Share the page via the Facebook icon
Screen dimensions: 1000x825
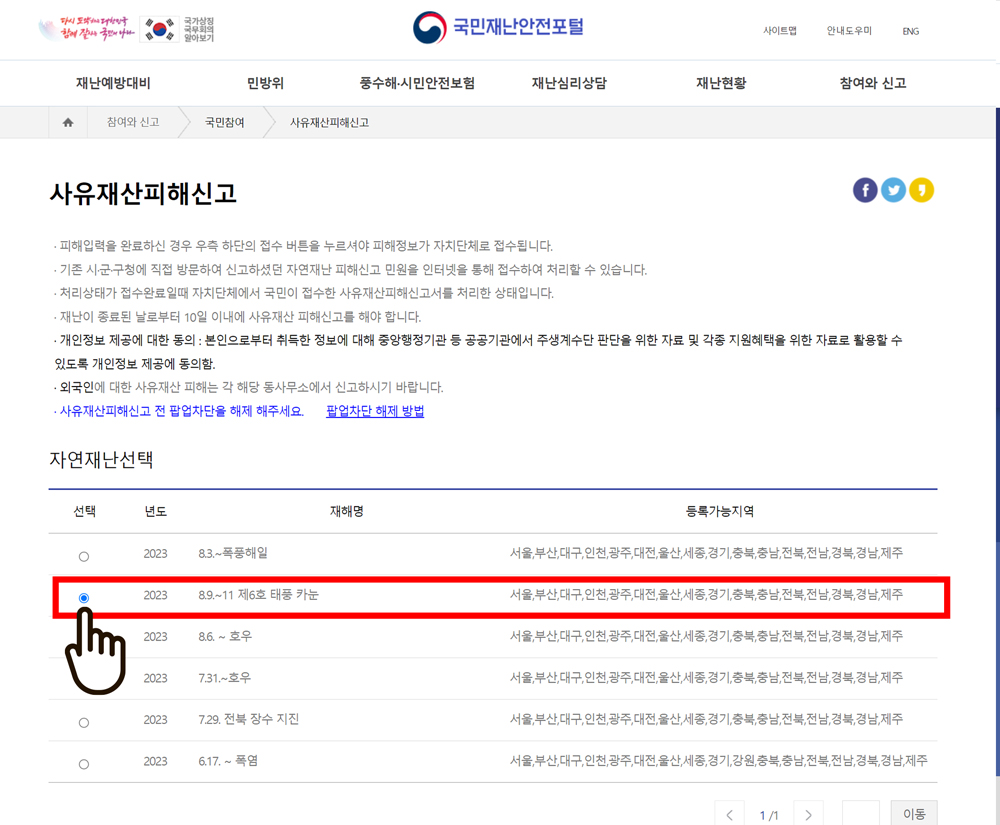tap(865, 189)
